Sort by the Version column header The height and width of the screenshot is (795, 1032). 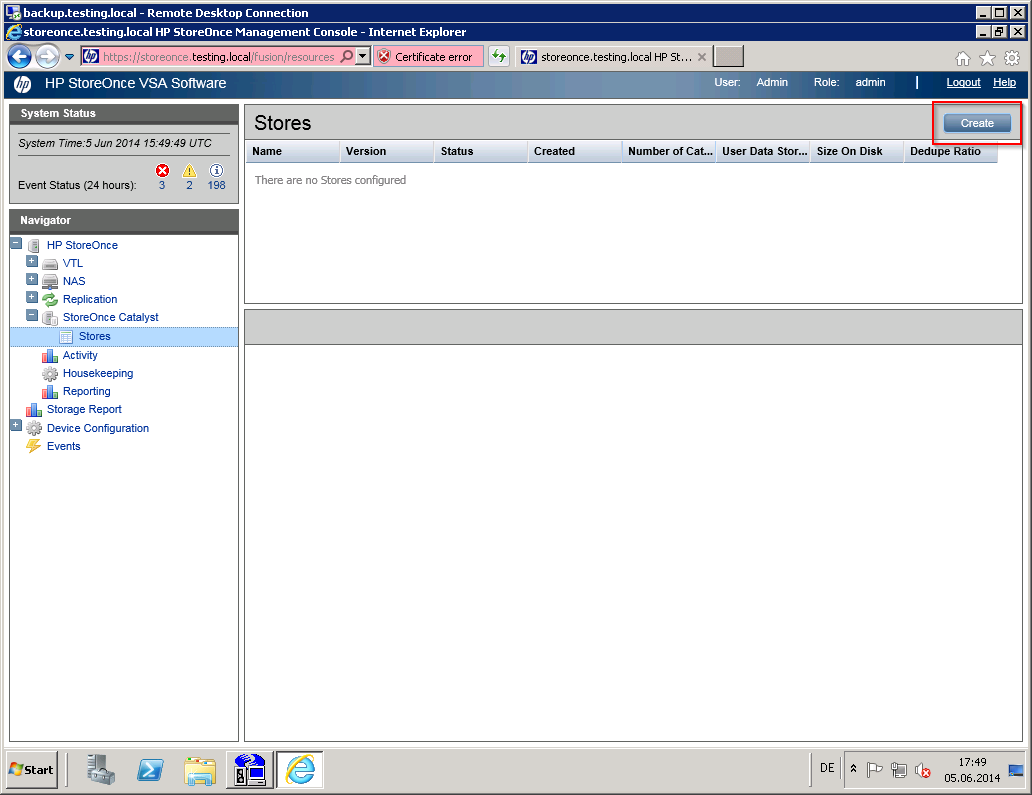(x=387, y=151)
